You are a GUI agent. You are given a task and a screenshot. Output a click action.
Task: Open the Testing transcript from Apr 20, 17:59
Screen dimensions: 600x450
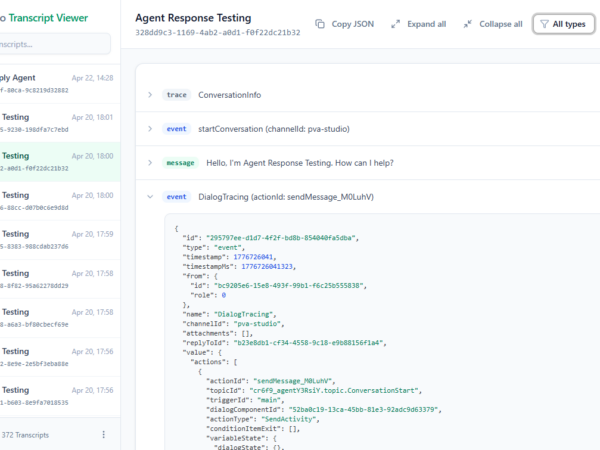click(59, 240)
